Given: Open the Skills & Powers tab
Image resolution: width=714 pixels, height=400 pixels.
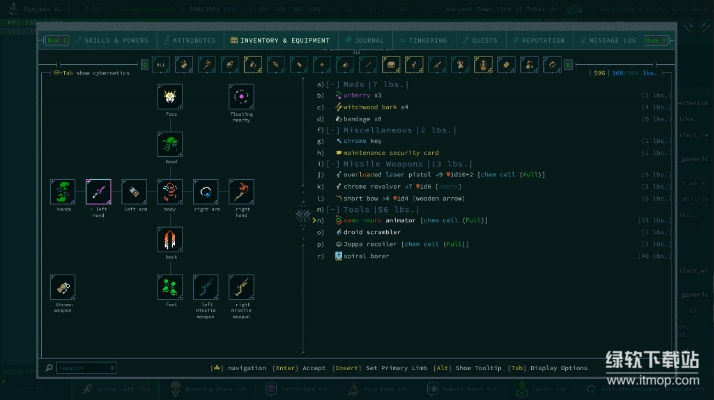Looking at the screenshot, I should pos(112,41).
